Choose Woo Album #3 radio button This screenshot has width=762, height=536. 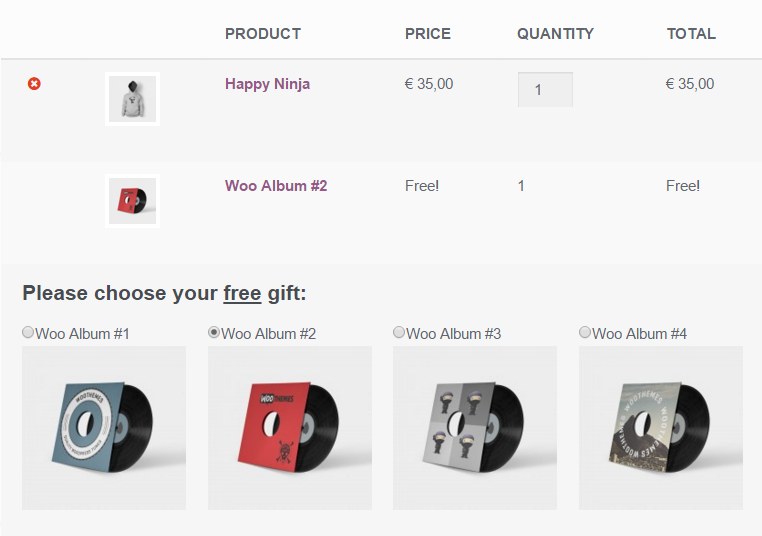pyautogui.click(x=399, y=332)
